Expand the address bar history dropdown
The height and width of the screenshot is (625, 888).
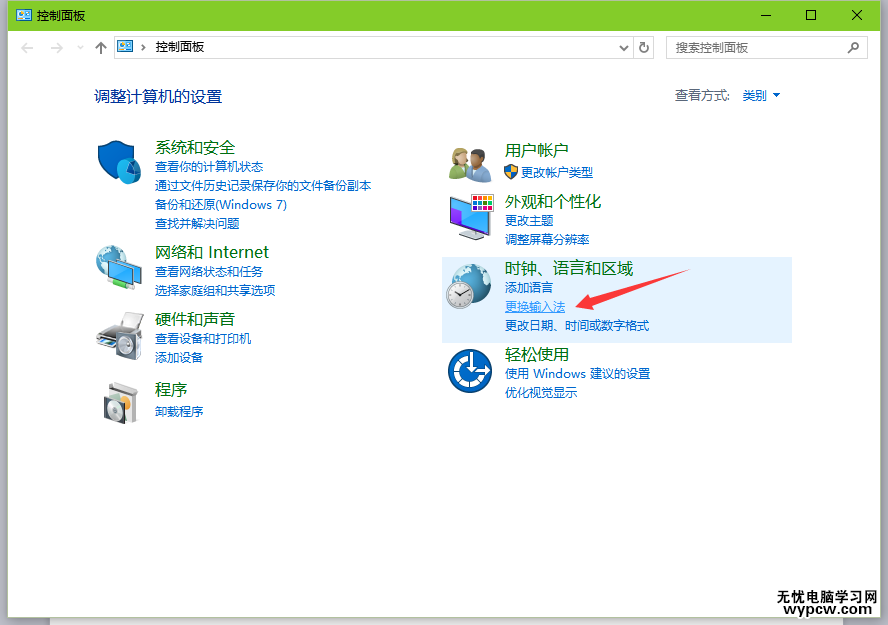tap(624, 48)
